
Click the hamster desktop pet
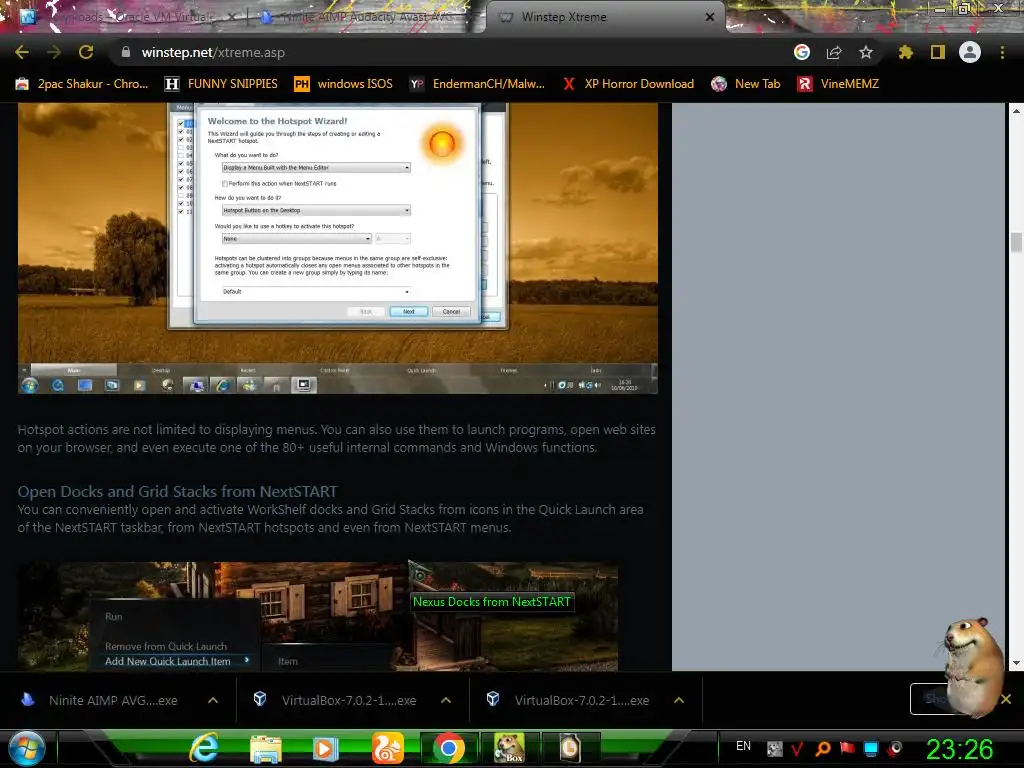(973, 666)
